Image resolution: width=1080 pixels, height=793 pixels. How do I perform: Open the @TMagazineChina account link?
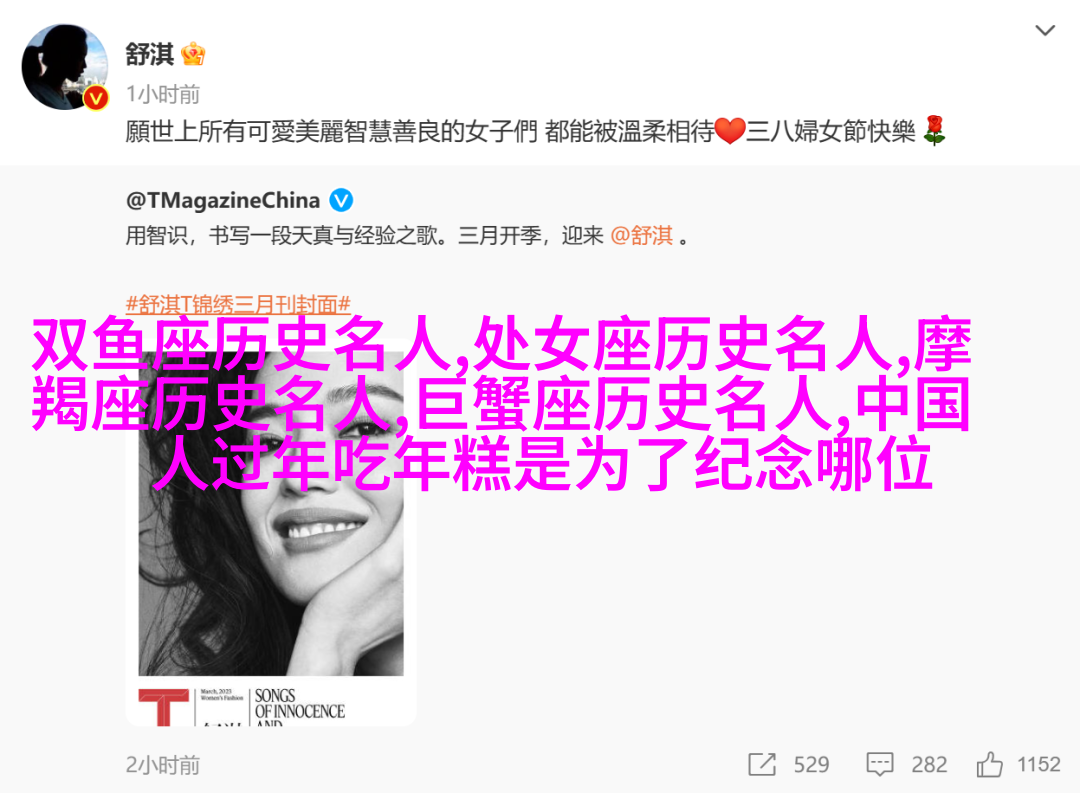click(x=222, y=200)
